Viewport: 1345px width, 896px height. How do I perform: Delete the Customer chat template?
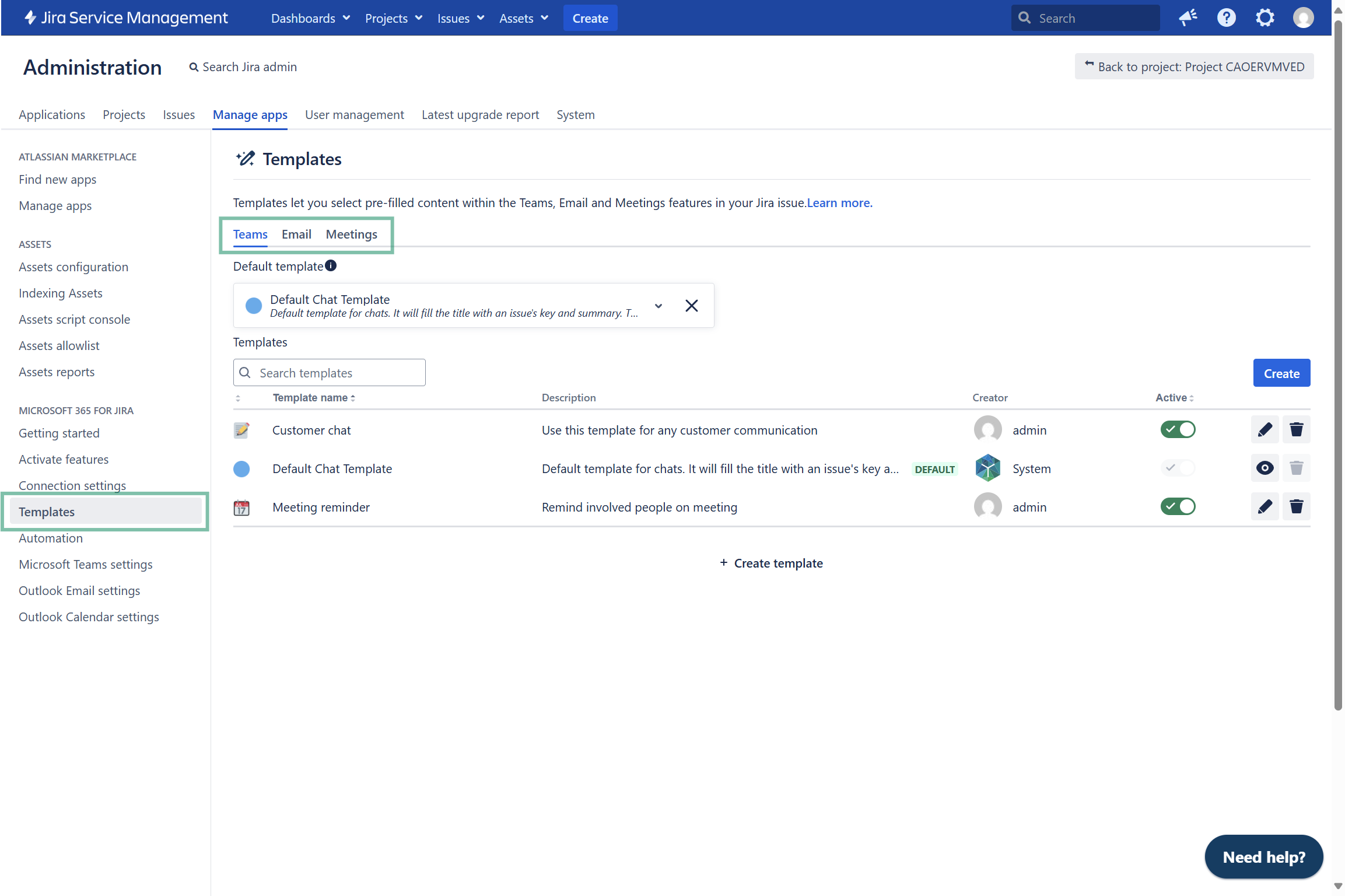[x=1296, y=430]
